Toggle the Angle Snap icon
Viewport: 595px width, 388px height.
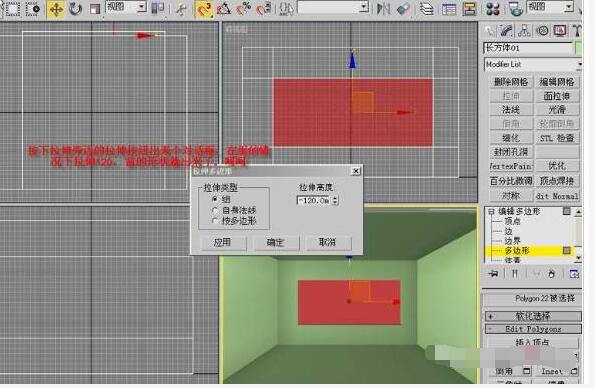(224, 8)
